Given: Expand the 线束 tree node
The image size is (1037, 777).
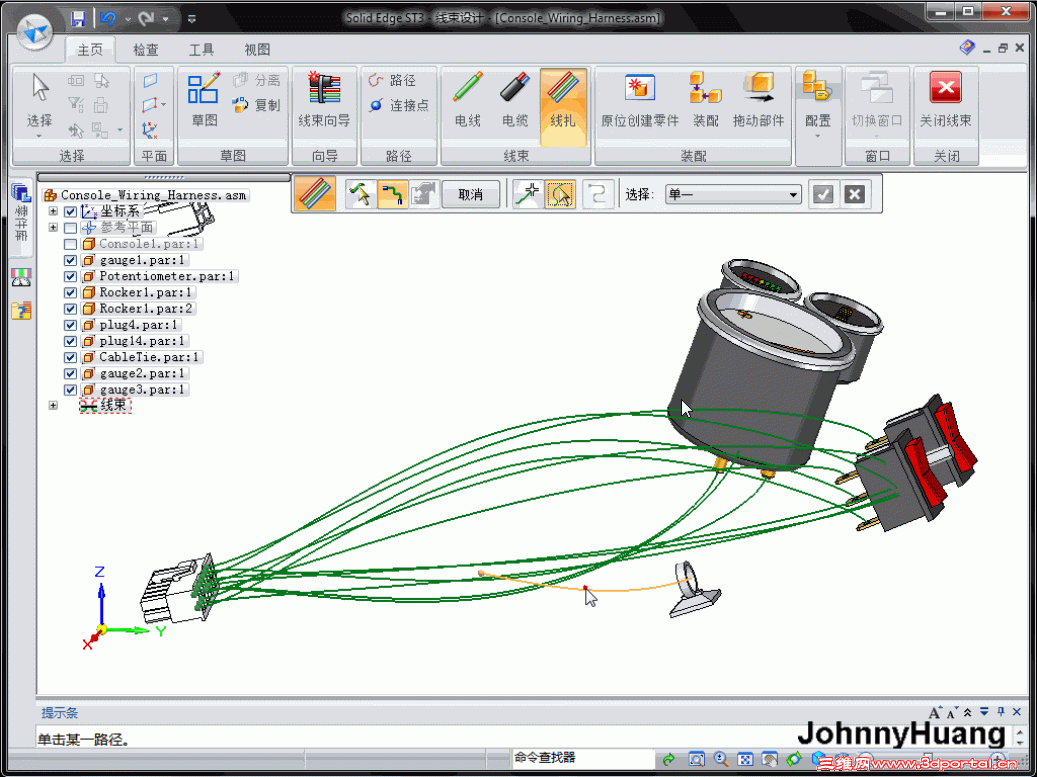Looking at the screenshot, I should click(x=53, y=405).
